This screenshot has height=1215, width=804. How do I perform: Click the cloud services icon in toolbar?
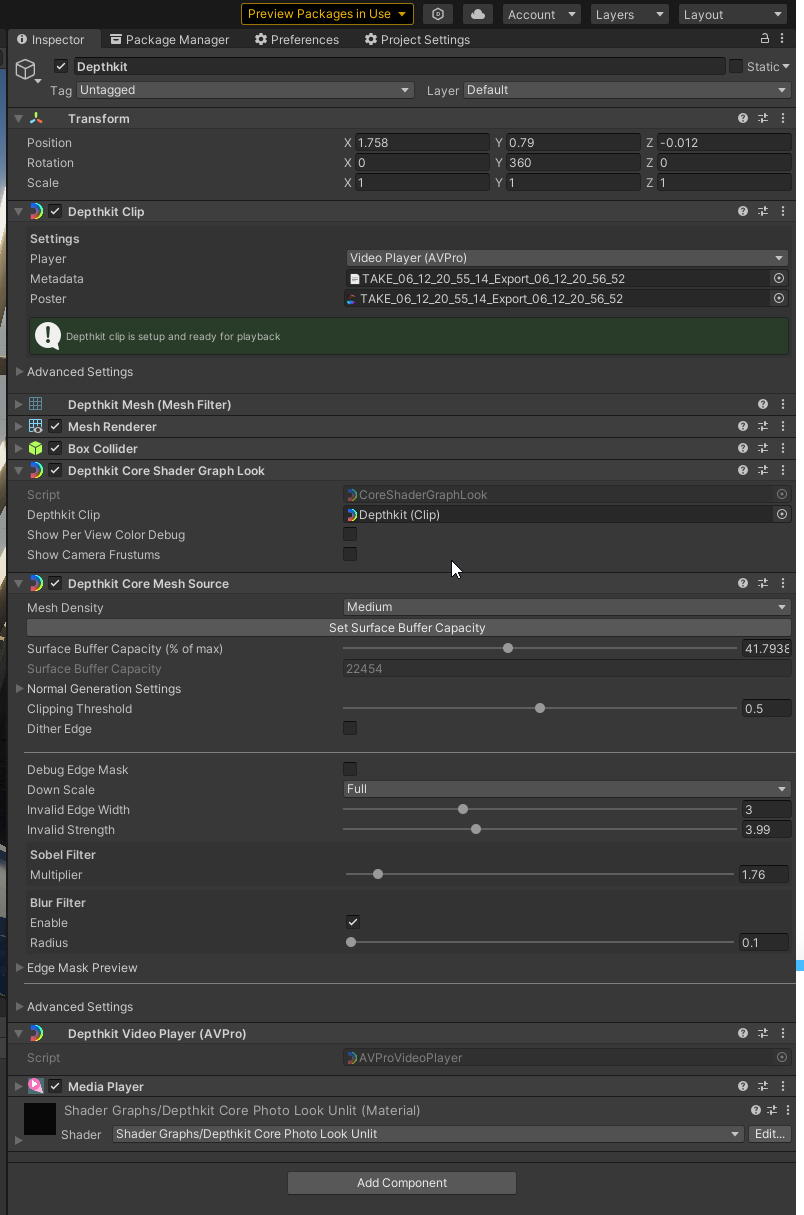pyautogui.click(x=478, y=14)
